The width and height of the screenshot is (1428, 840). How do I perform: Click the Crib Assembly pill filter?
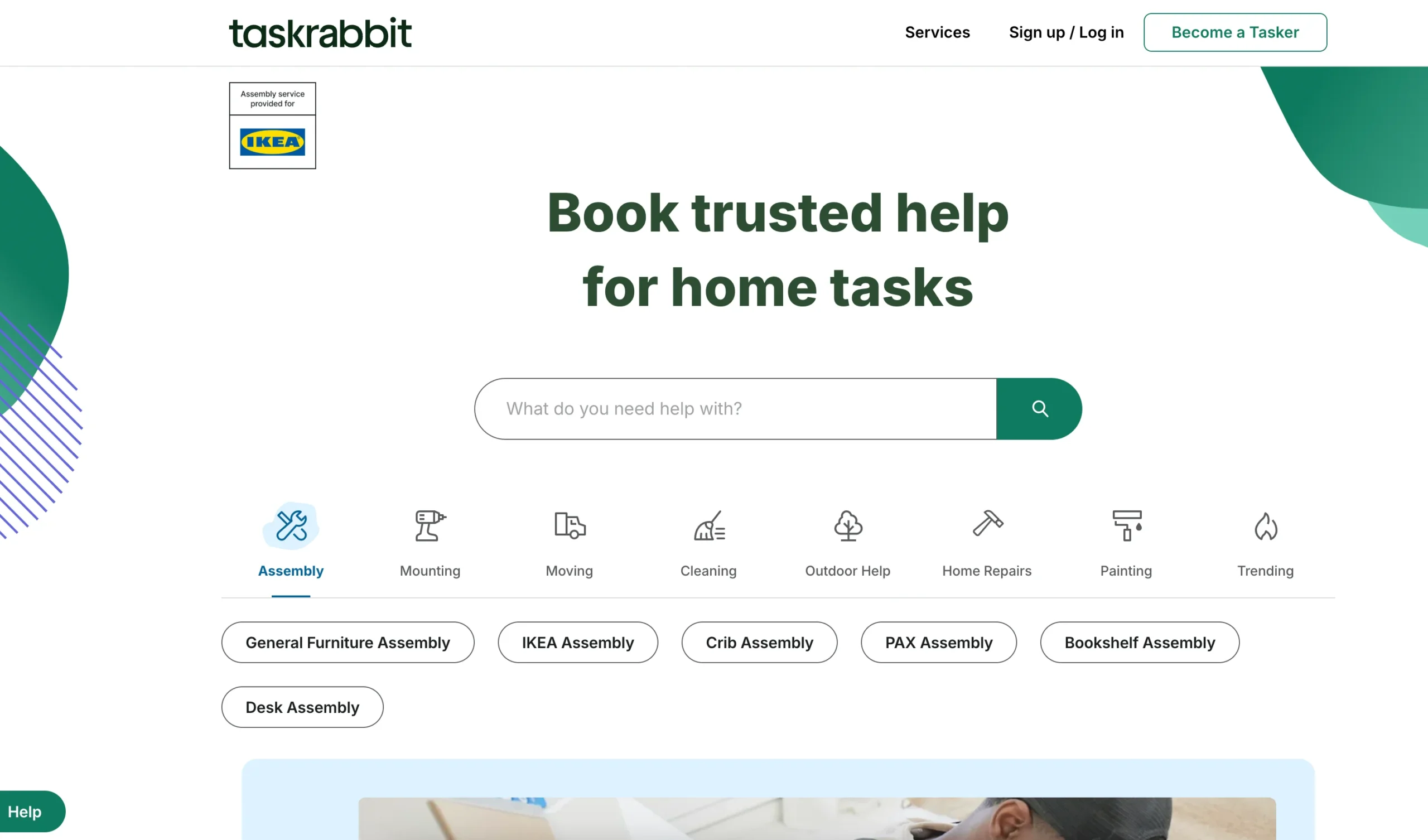pyautogui.click(x=759, y=642)
